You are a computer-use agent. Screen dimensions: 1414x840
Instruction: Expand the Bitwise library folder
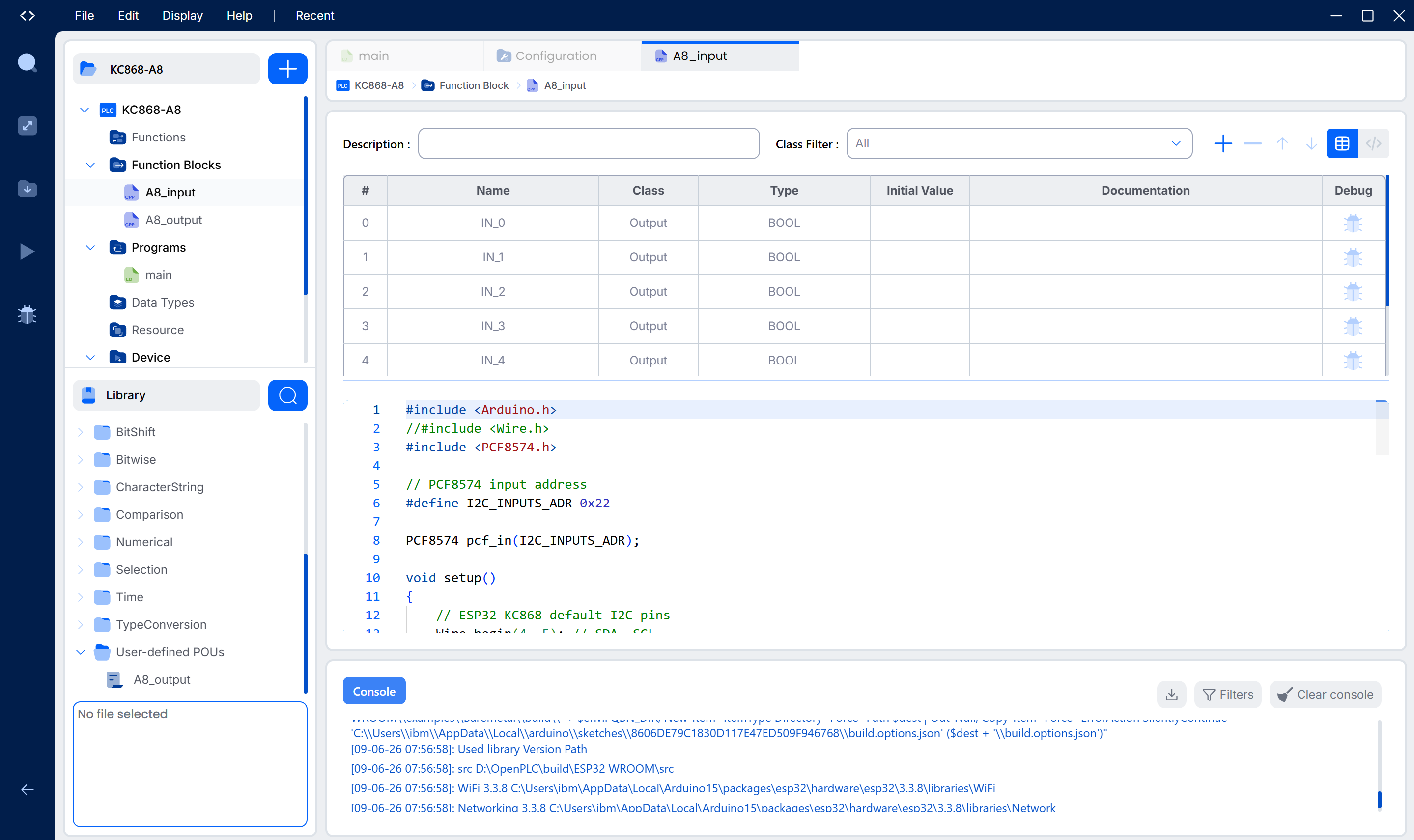[81, 460]
